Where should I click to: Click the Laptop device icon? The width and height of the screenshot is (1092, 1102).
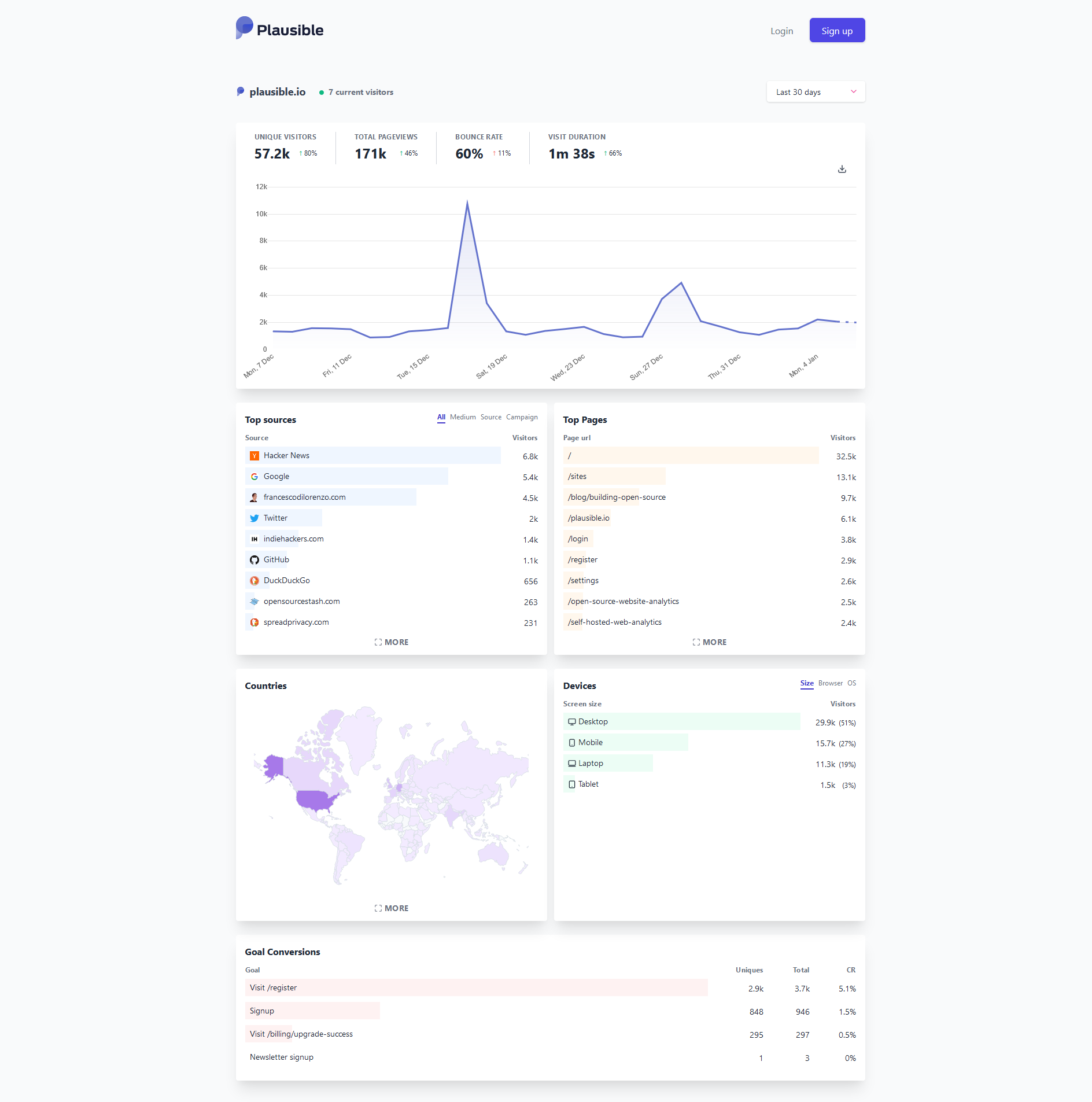572,764
